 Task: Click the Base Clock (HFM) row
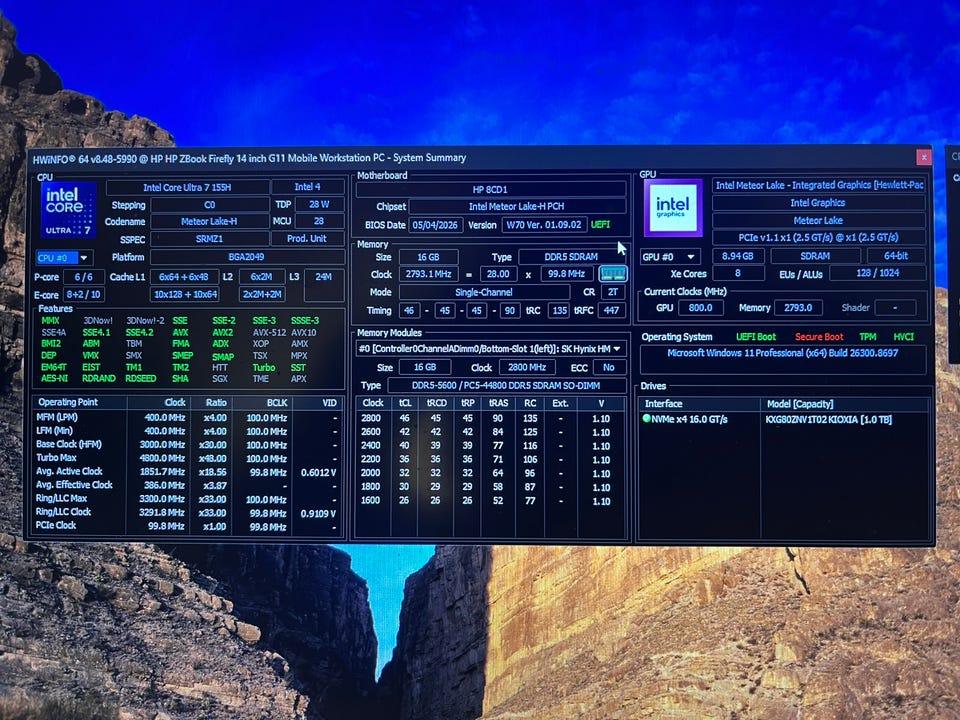187,444
